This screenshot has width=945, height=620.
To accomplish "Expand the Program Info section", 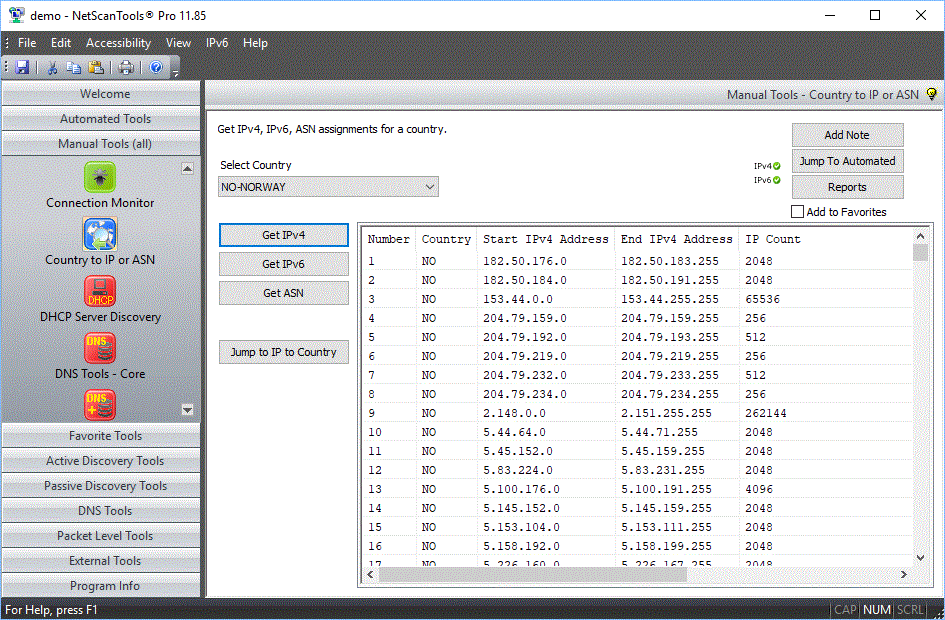I will click(101, 586).
